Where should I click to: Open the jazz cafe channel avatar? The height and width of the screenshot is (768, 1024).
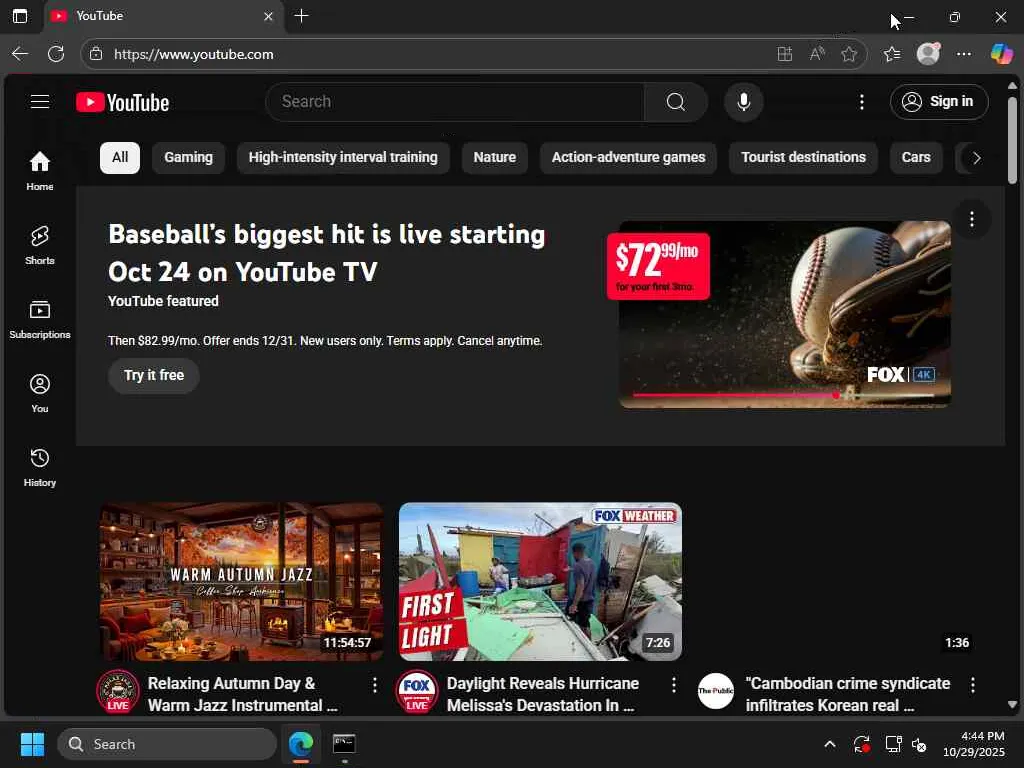tap(118, 692)
